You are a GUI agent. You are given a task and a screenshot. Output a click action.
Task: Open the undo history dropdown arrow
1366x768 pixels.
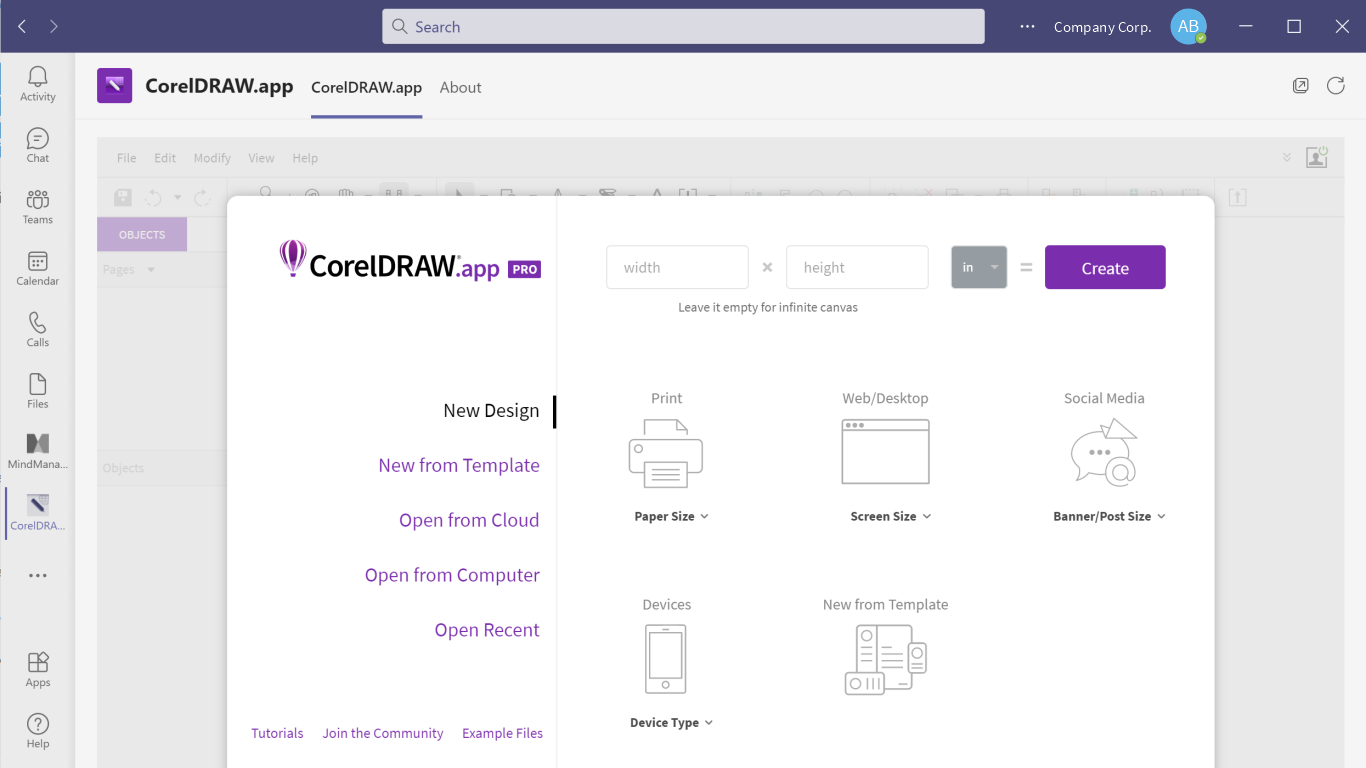point(177,198)
